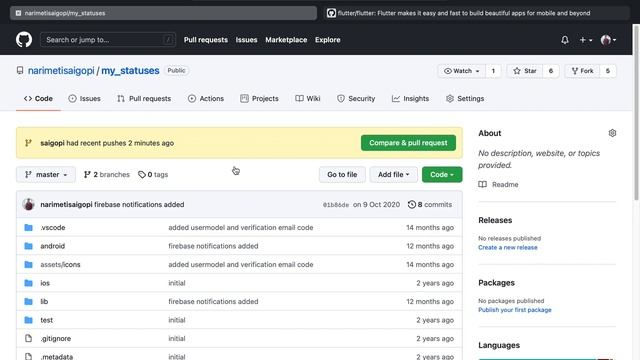640x360 pixels.
Task: Click the tags icon
Action: point(142,175)
